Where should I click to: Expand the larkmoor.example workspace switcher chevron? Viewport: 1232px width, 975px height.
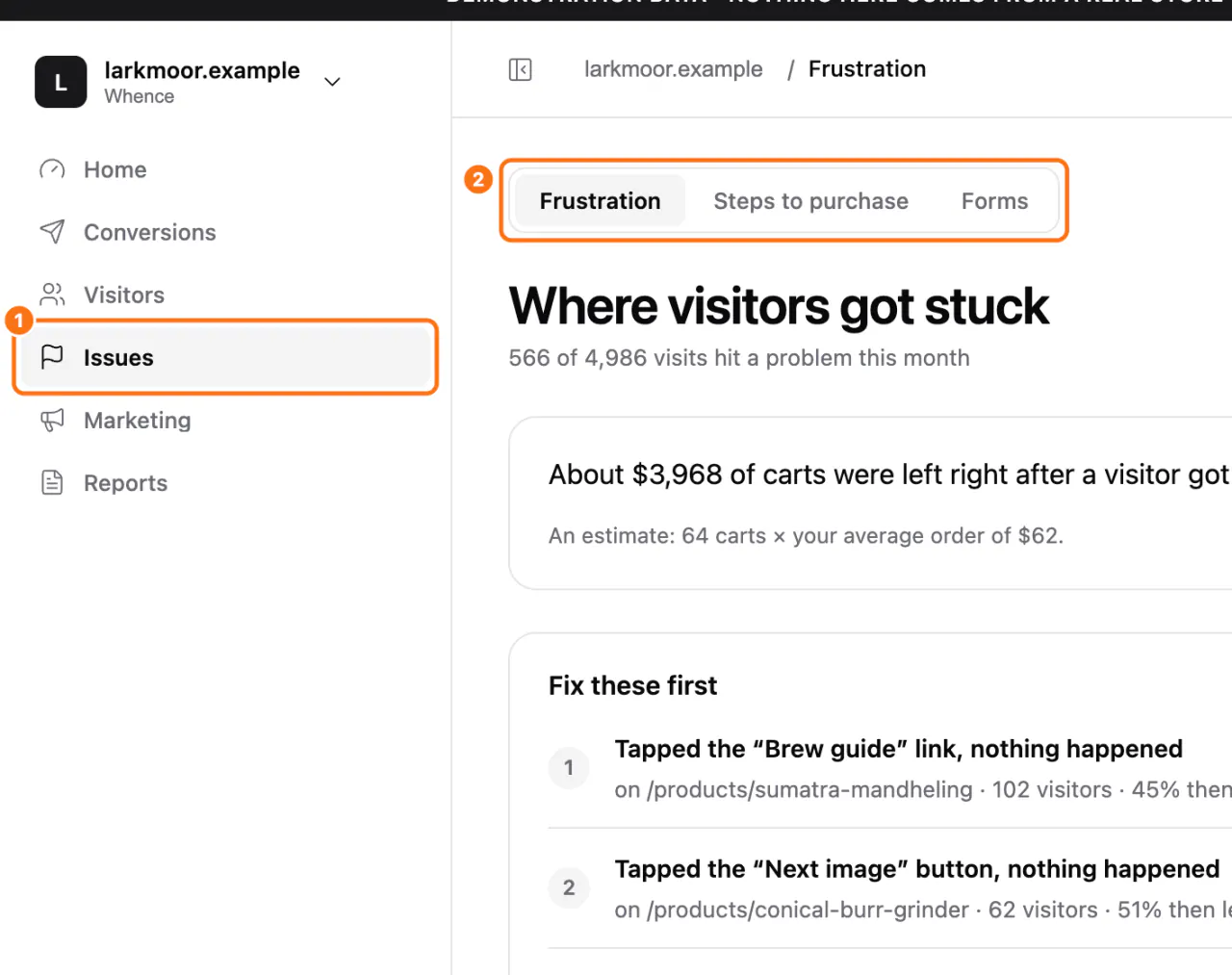coord(332,82)
